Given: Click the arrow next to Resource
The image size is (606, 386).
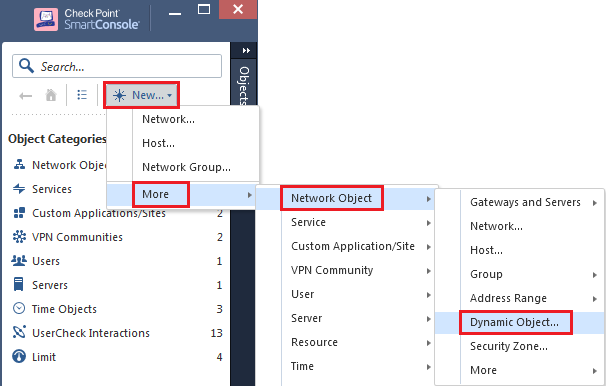Looking at the screenshot, I should (429, 343).
